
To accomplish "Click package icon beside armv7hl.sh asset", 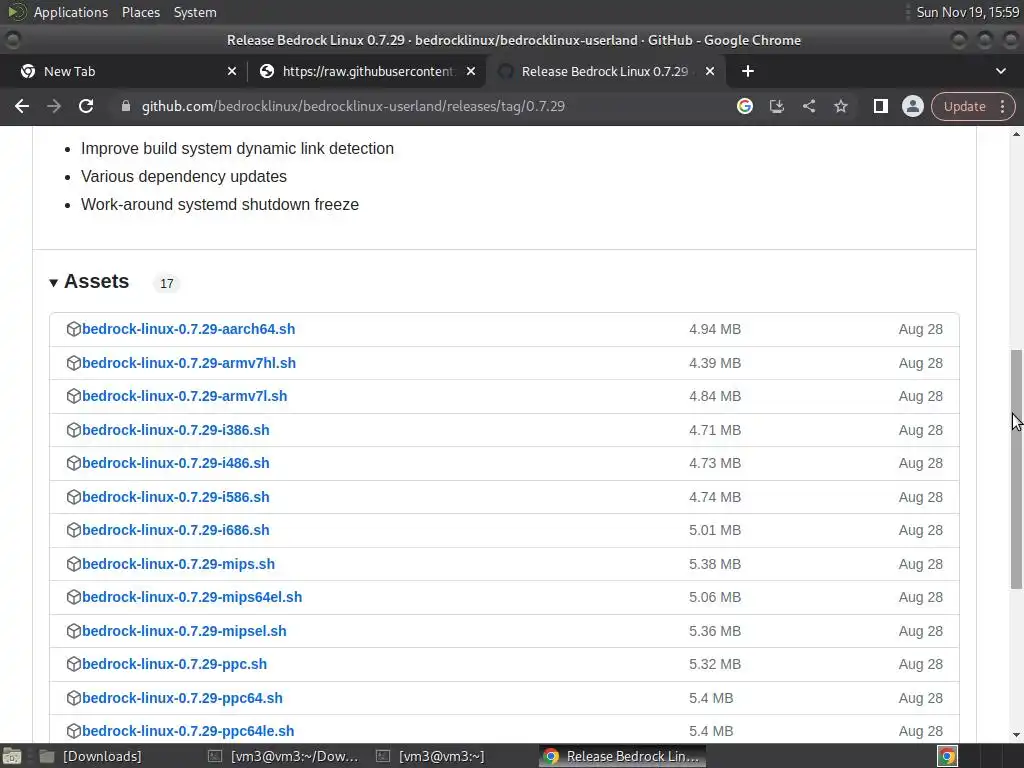I will click(x=74, y=362).
